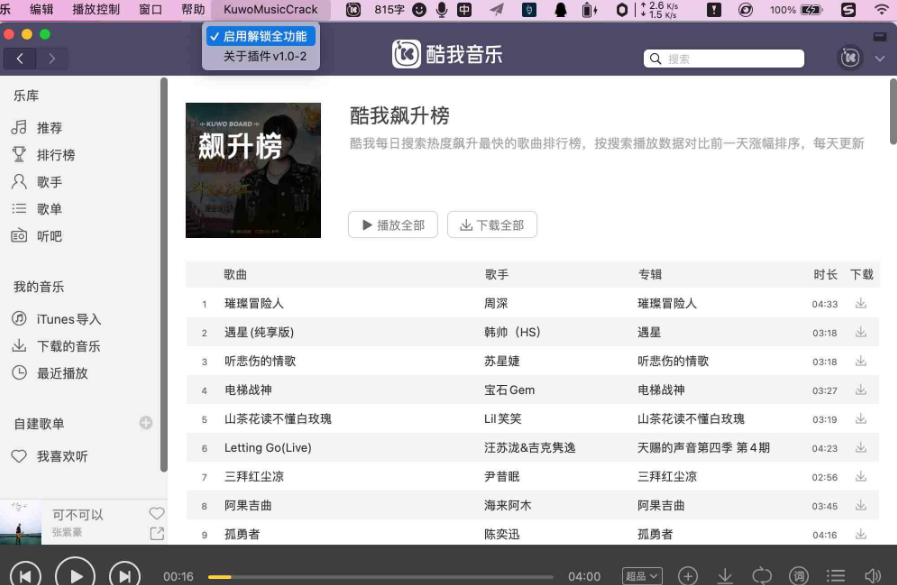
Task: Select song title 孤勇者
Action: pyautogui.click(x=242, y=534)
